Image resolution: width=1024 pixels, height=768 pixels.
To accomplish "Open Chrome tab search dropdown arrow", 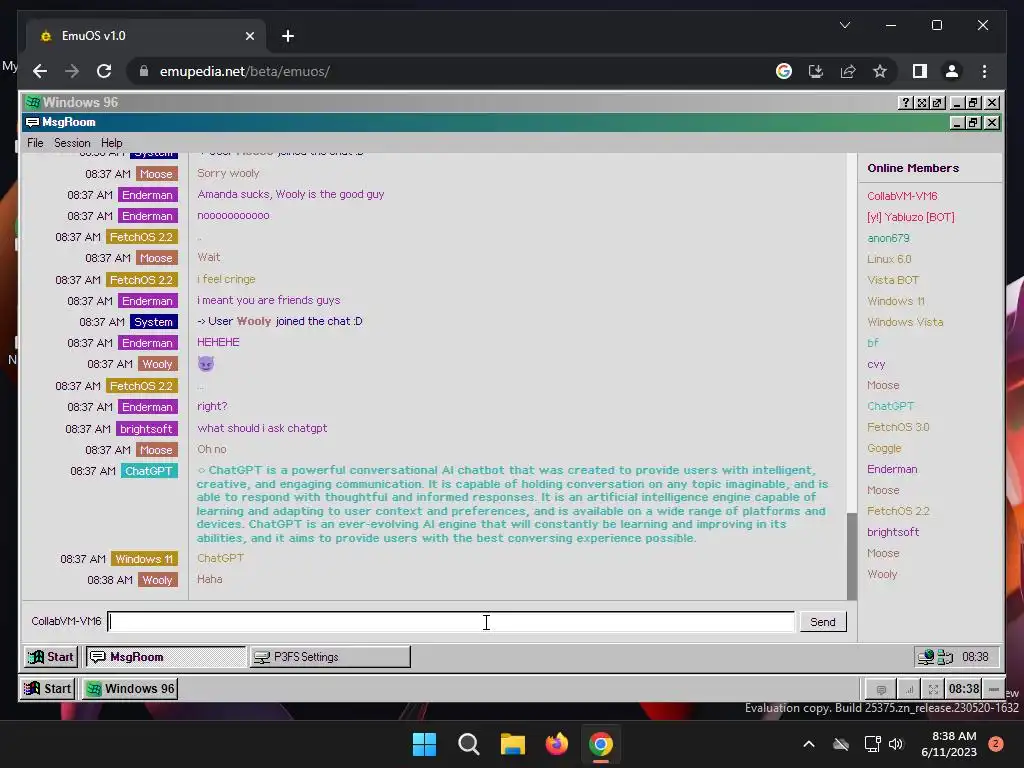I will point(844,25).
